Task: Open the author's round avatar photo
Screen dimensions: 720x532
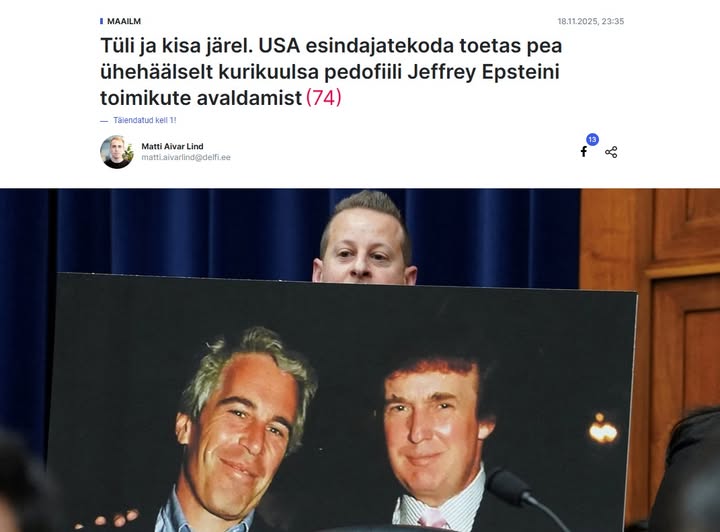Action: (117, 152)
